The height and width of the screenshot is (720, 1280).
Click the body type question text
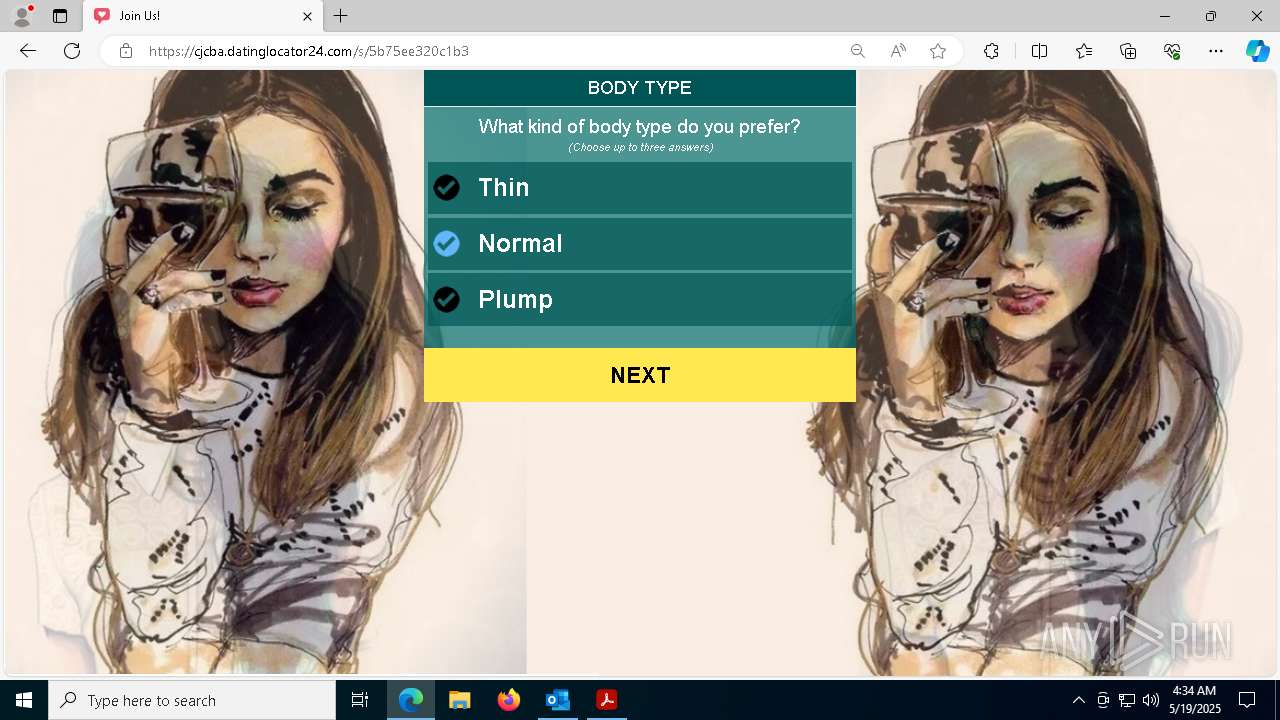pyautogui.click(x=640, y=127)
